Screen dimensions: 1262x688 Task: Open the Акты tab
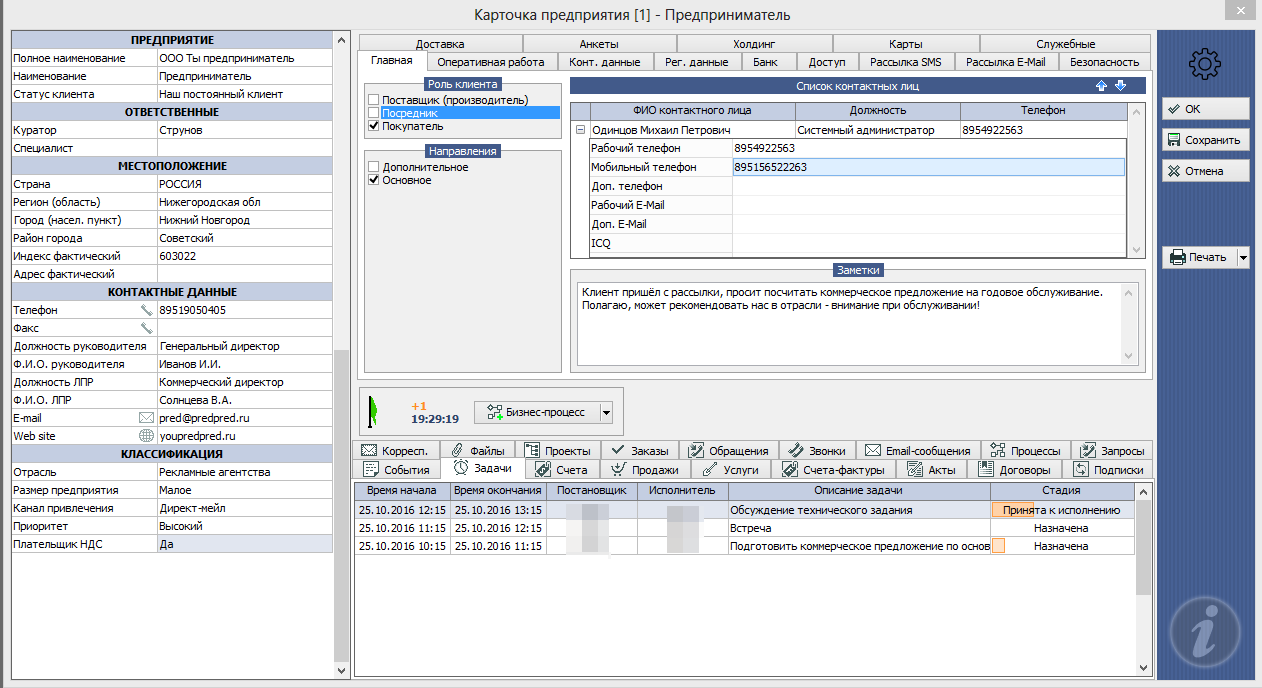(x=933, y=470)
